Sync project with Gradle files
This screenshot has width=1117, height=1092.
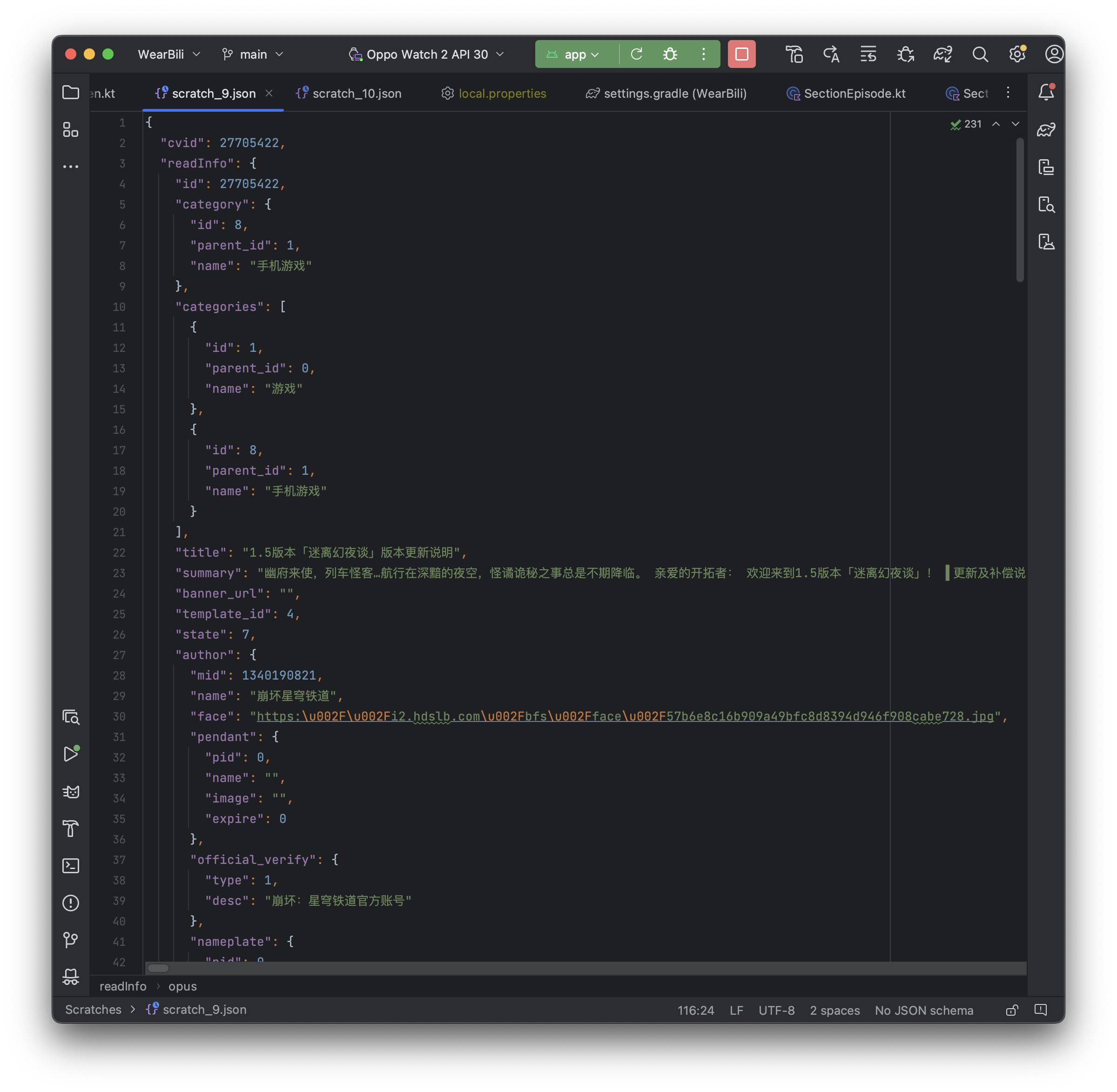click(942, 54)
